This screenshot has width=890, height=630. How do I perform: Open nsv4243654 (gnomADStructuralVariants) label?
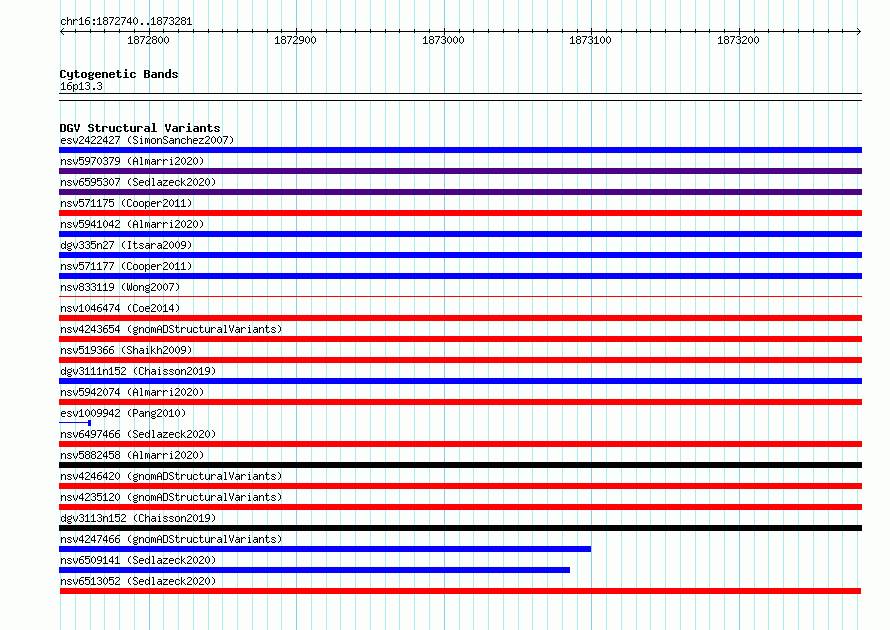pos(171,329)
